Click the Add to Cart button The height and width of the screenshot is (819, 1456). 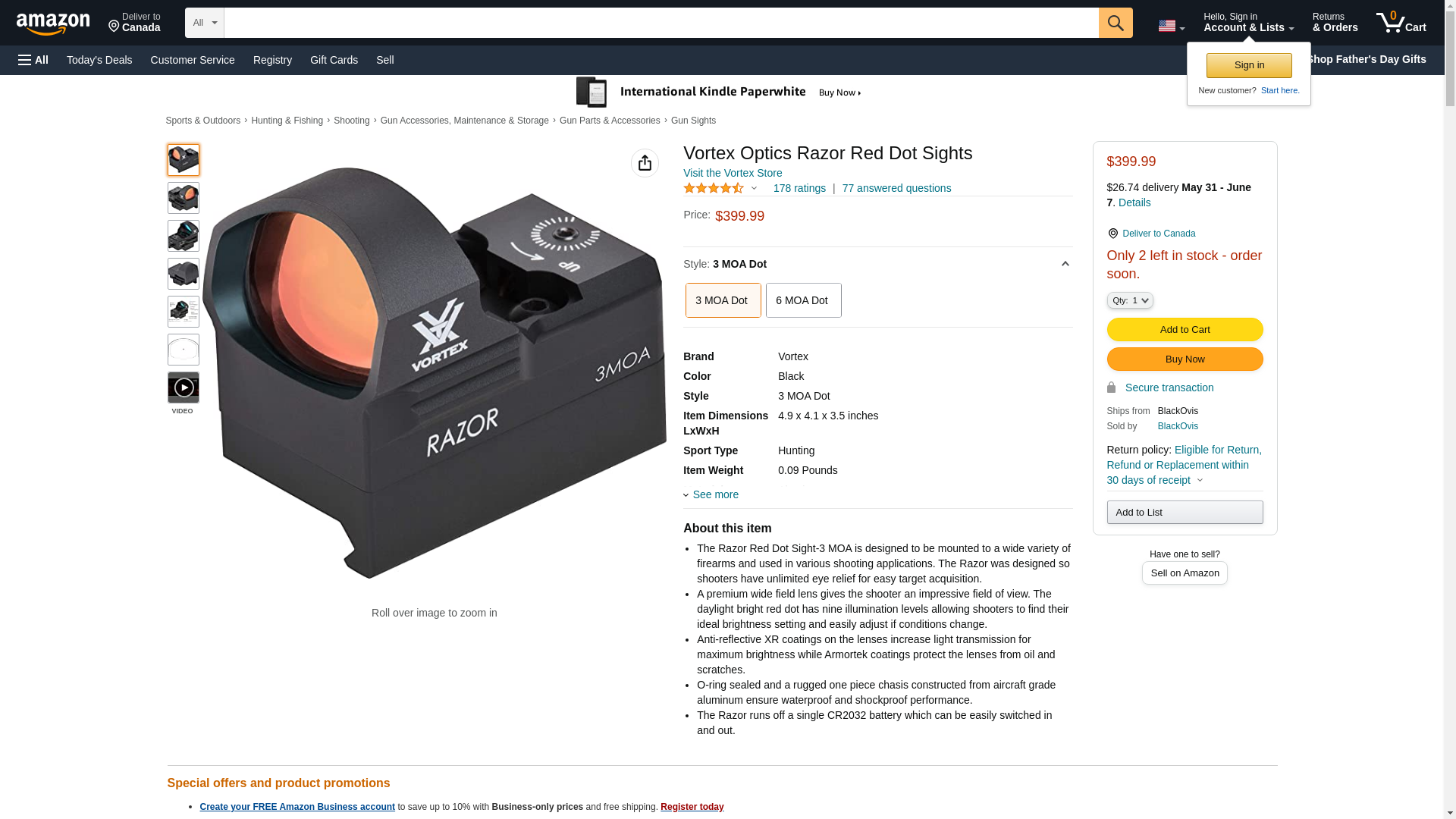1185,330
